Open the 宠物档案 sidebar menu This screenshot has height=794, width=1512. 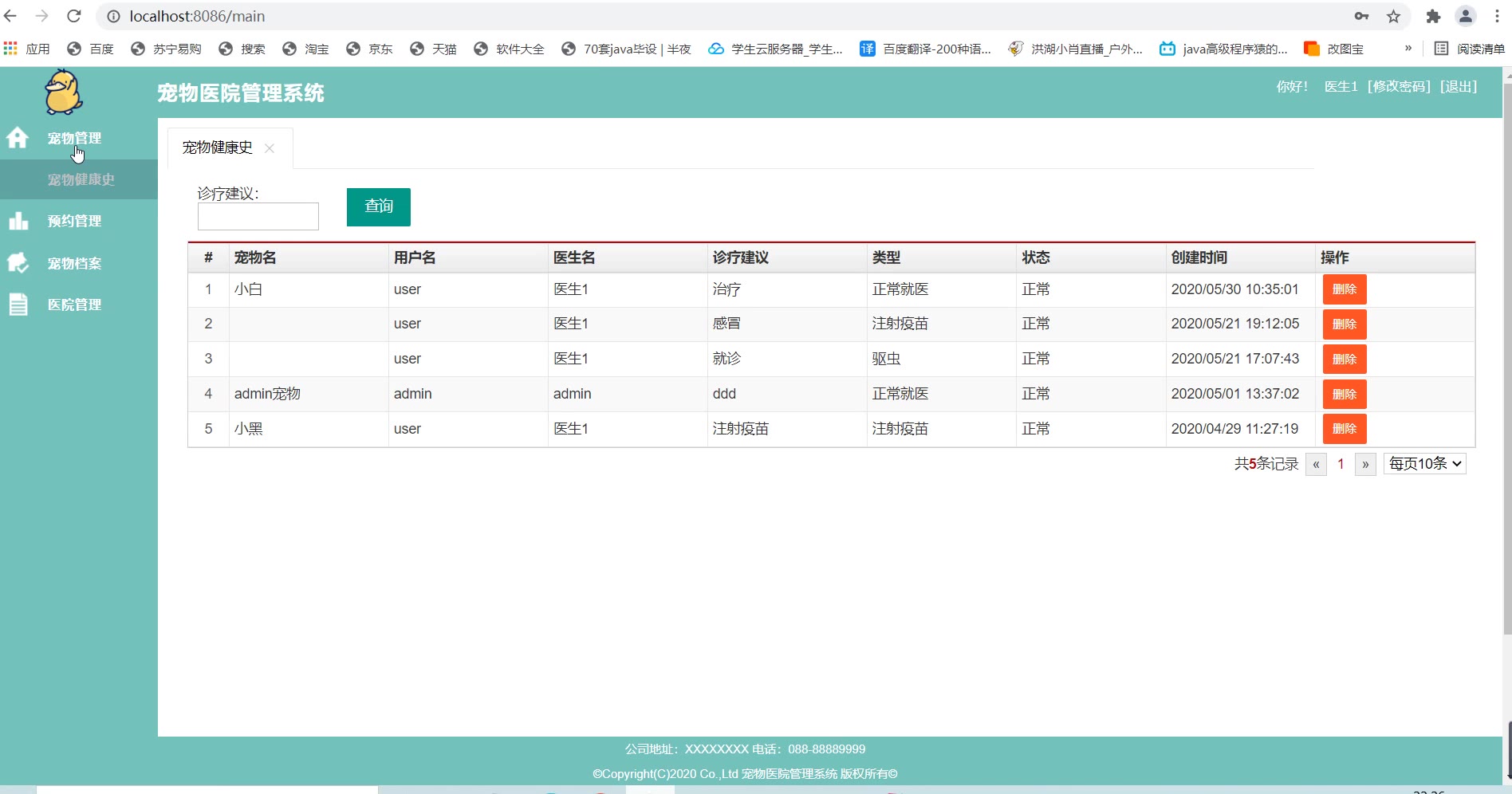click(x=74, y=263)
